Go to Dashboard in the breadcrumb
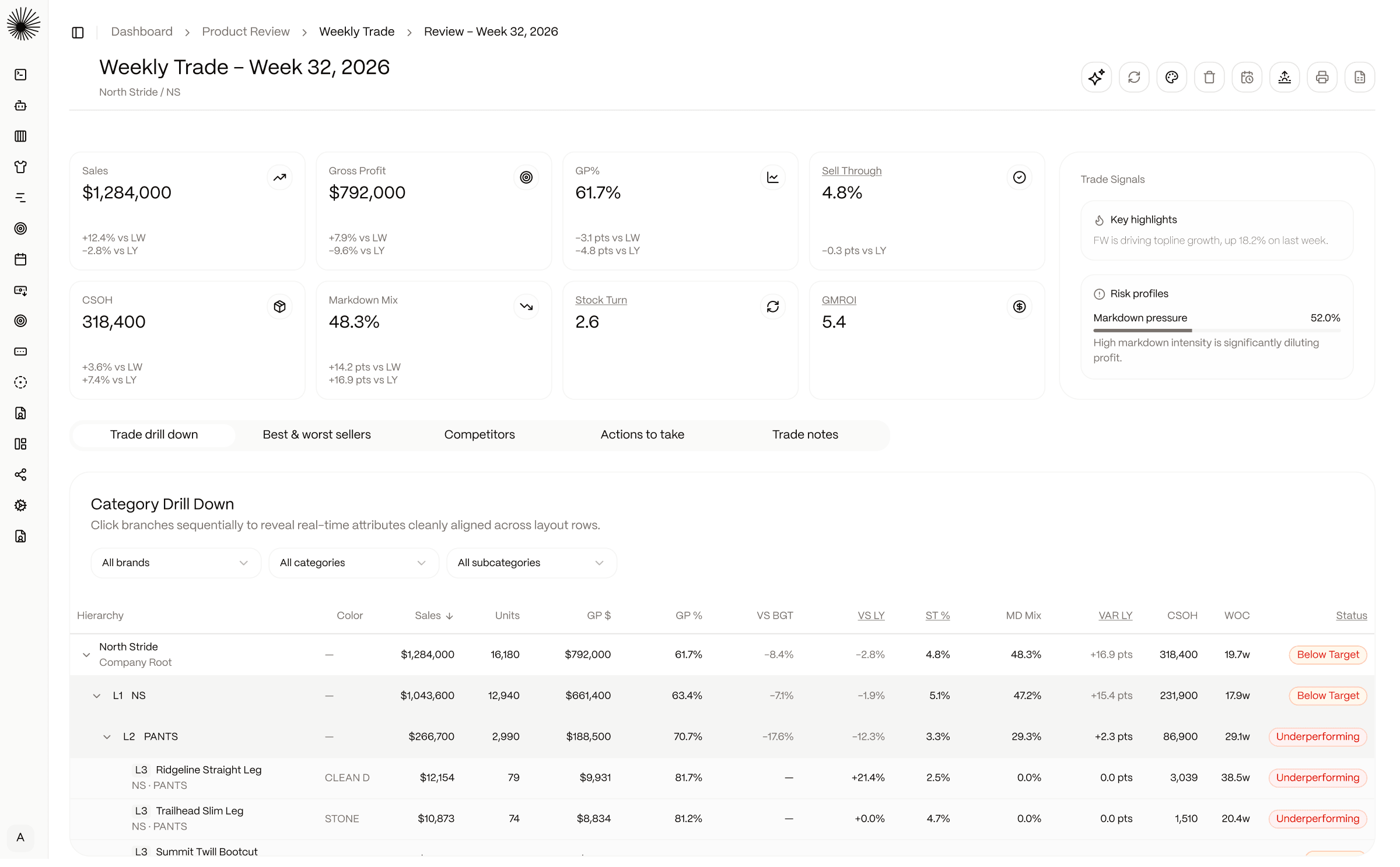 point(142,31)
